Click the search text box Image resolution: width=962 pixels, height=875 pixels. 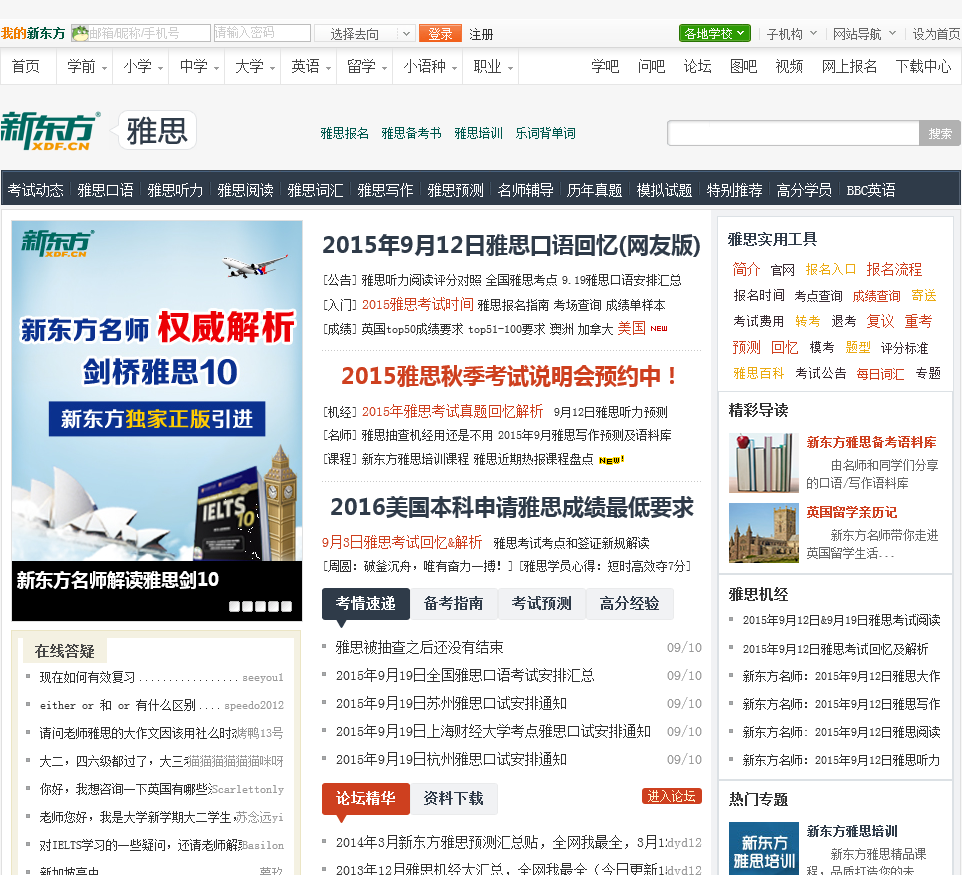click(x=793, y=133)
